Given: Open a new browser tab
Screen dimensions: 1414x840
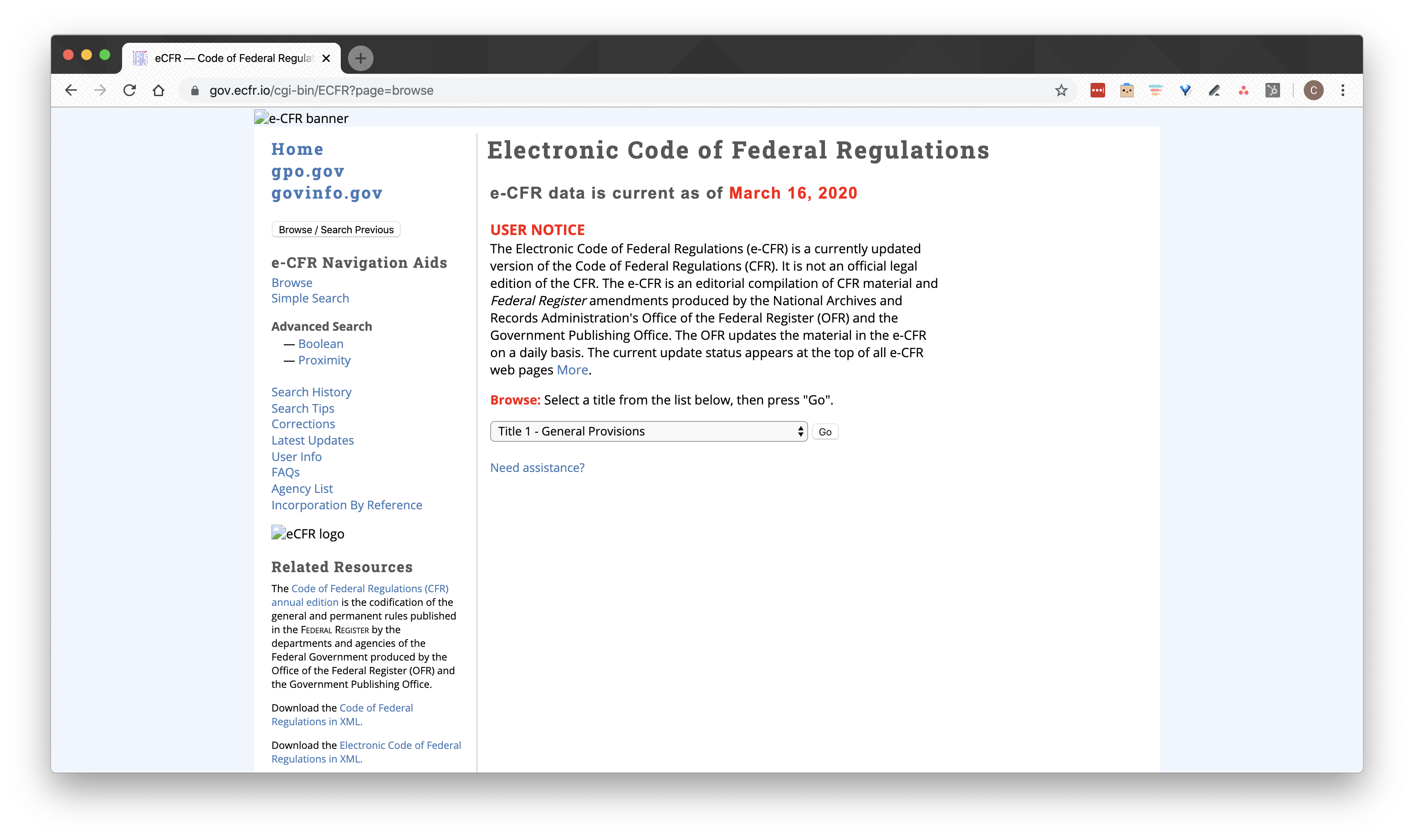Looking at the screenshot, I should tap(361, 58).
